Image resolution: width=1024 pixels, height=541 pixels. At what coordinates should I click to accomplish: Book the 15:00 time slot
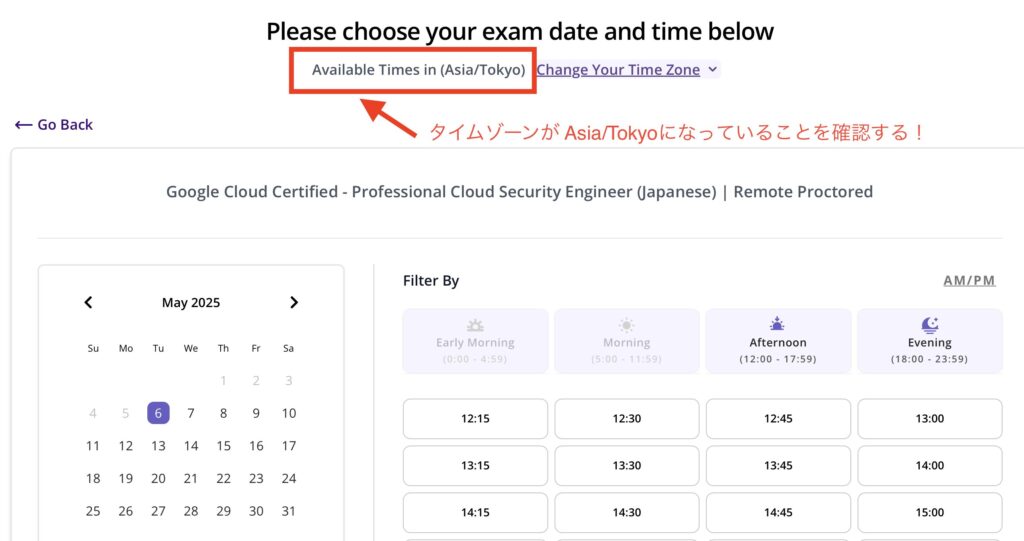(929, 513)
